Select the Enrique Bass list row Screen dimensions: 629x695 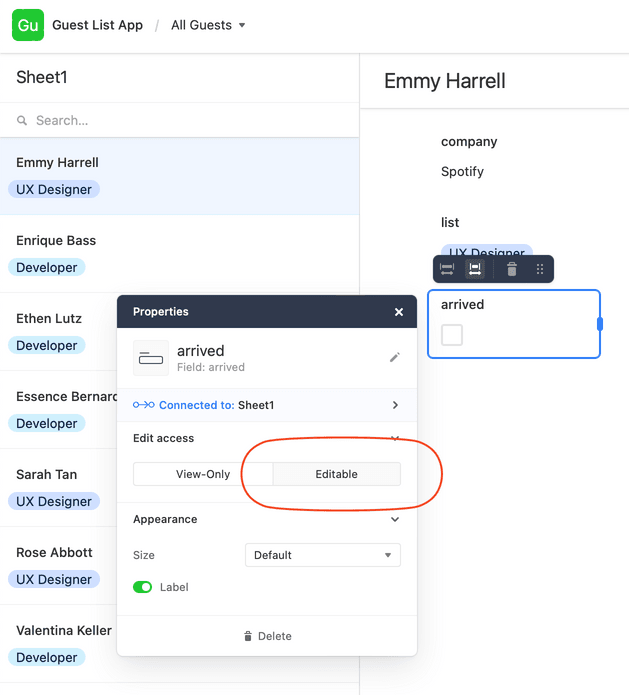pos(180,254)
